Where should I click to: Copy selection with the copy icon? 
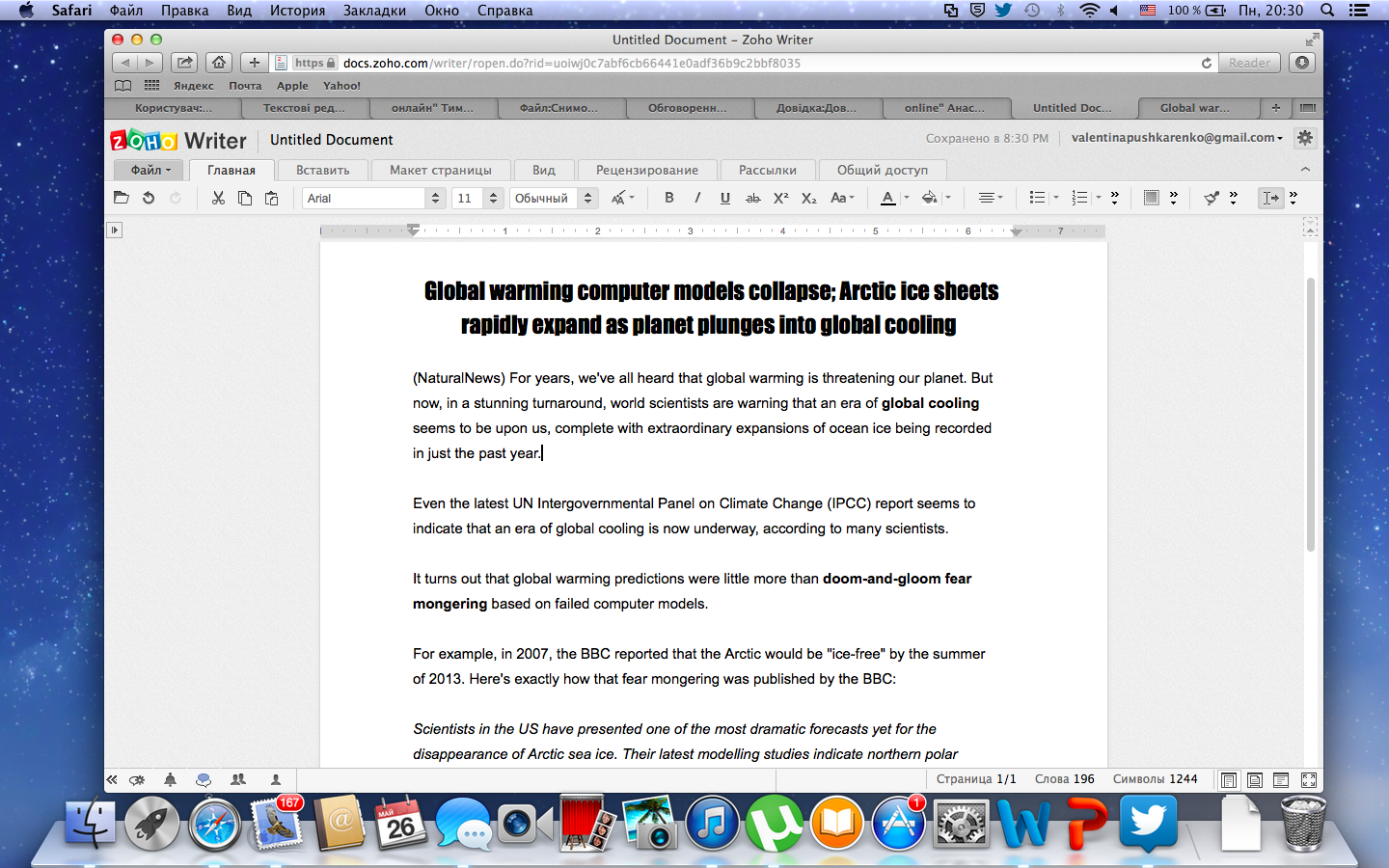pyautogui.click(x=245, y=198)
